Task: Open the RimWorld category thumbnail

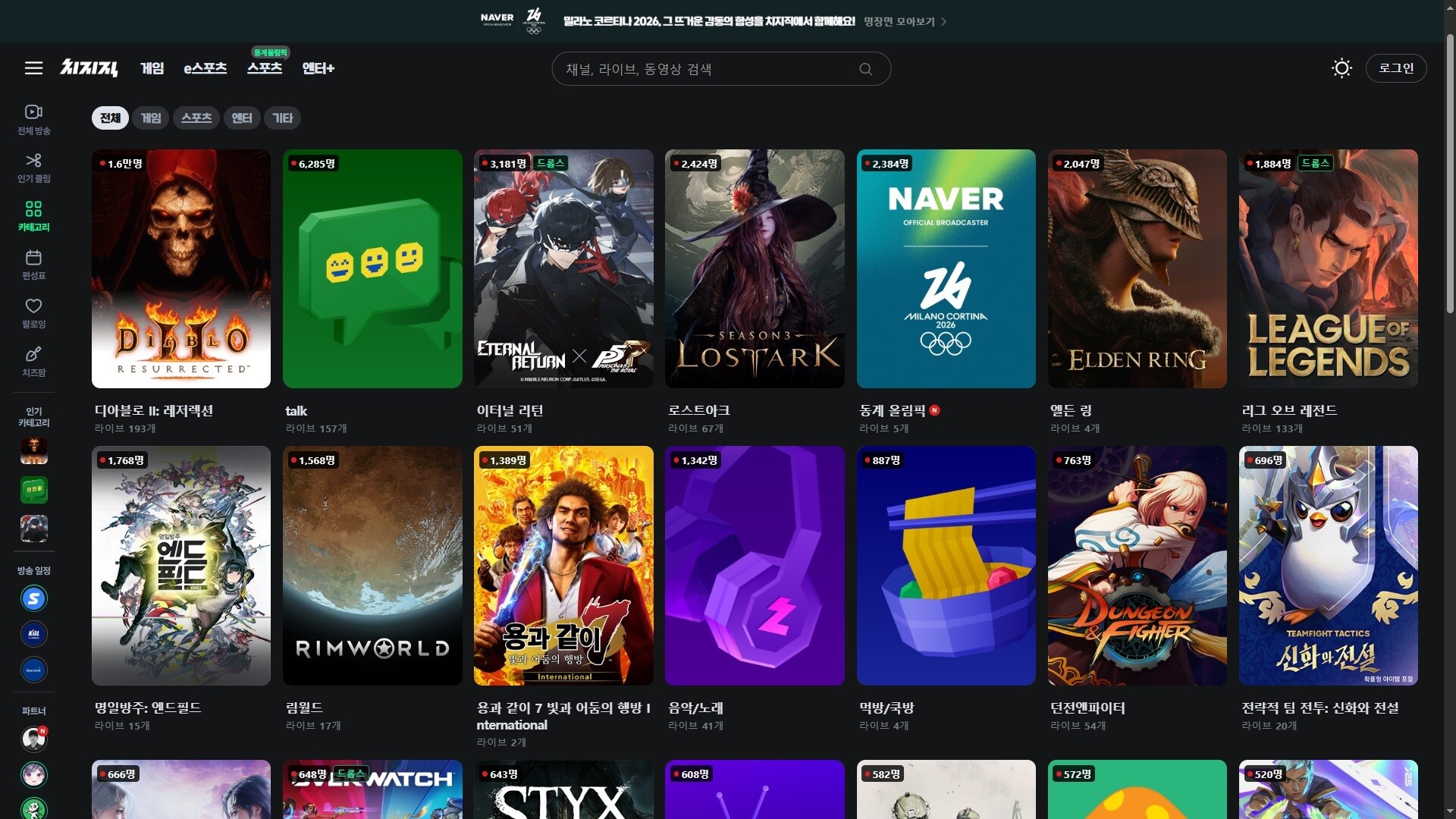Action: point(372,565)
